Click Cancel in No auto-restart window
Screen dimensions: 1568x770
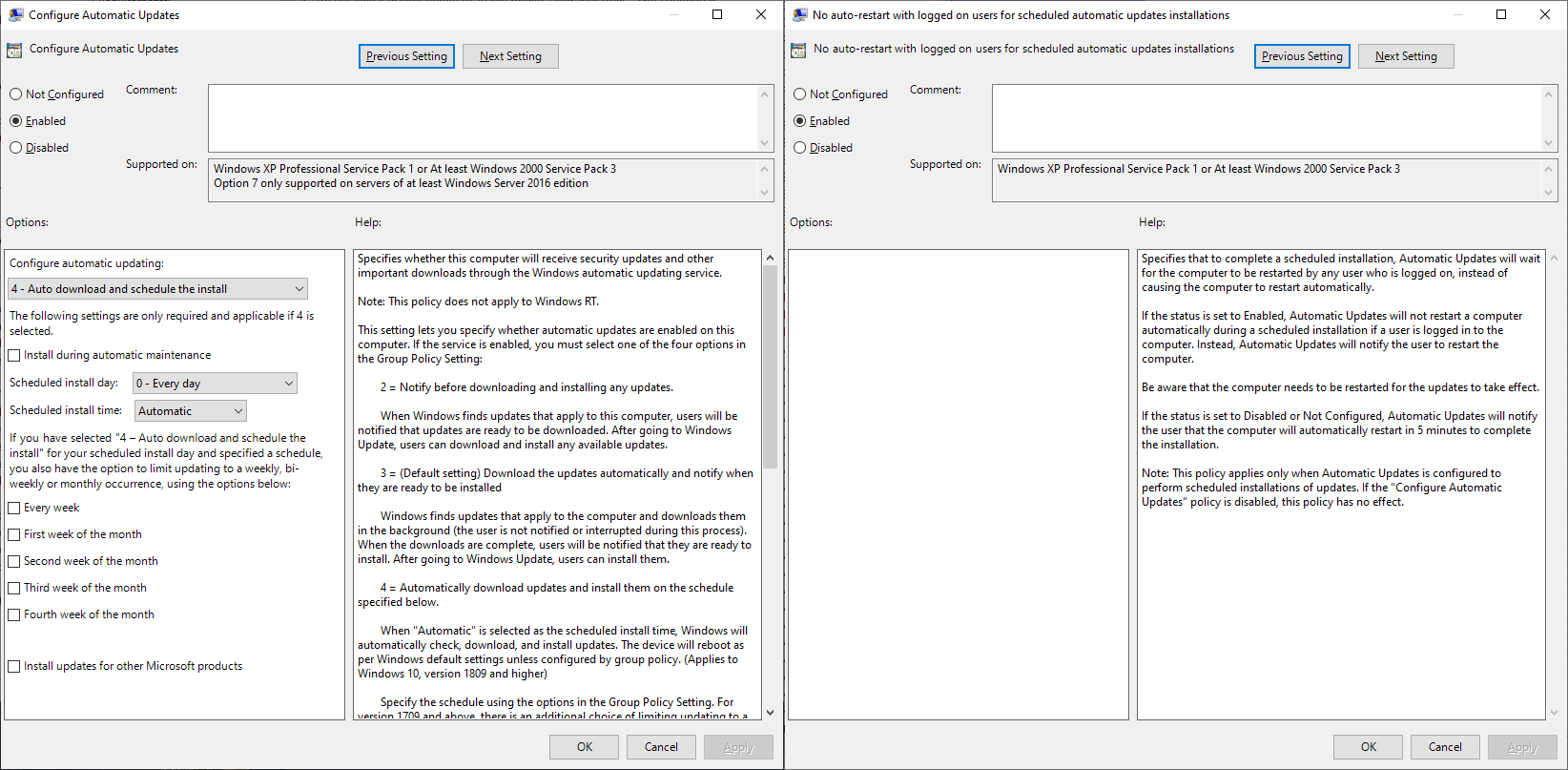pyautogui.click(x=1445, y=747)
